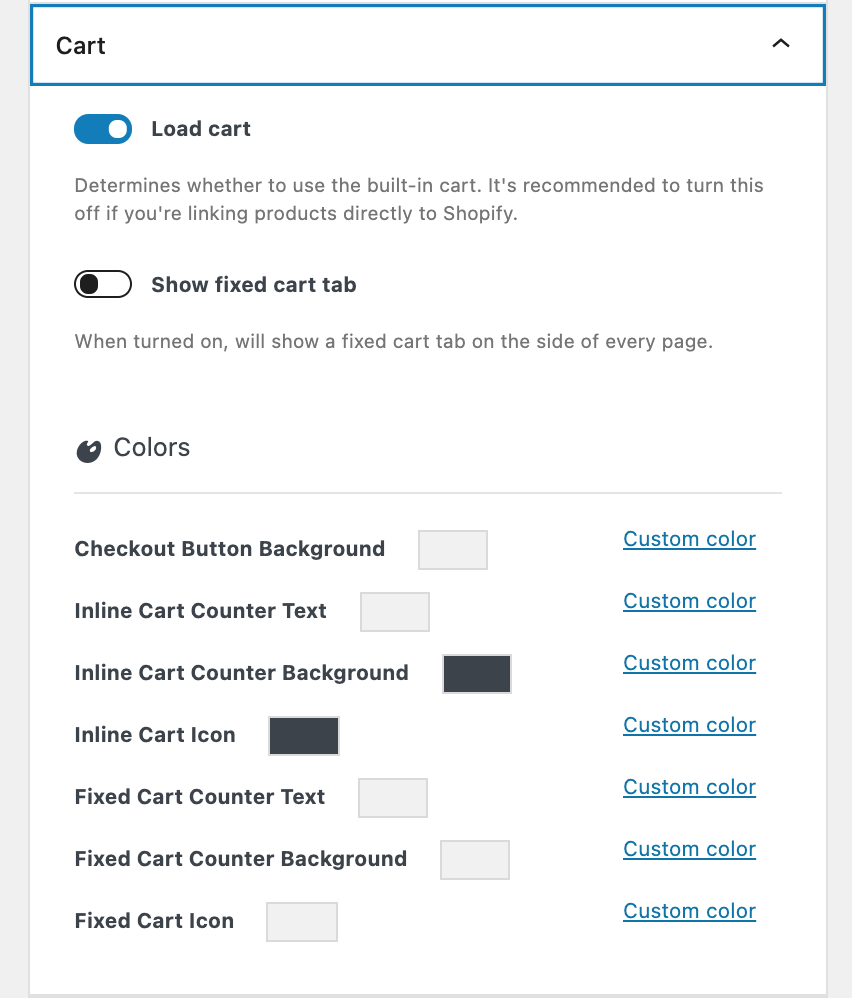Custom color link for Checkout Button Background
The image size is (852, 998).
[x=689, y=539]
